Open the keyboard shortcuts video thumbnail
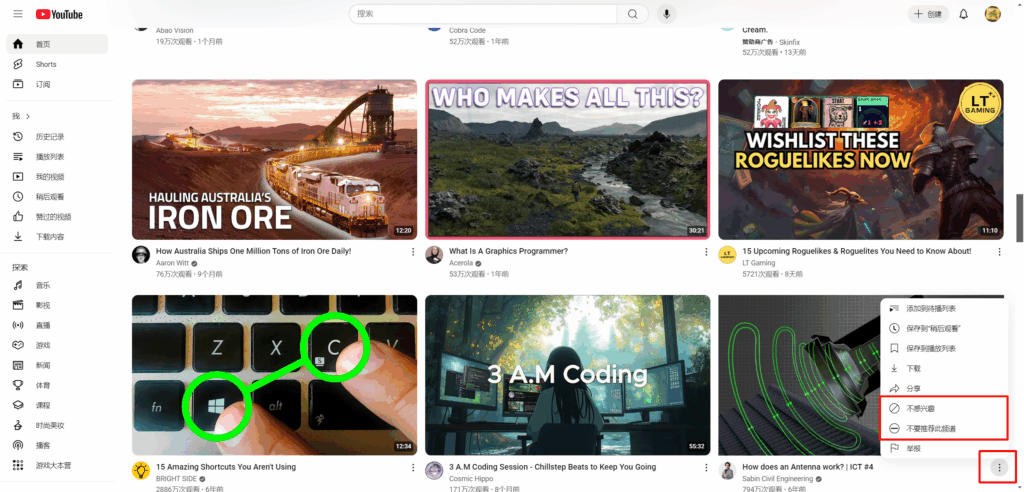Viewport: 1024px width, 492px height. [274, 375]
